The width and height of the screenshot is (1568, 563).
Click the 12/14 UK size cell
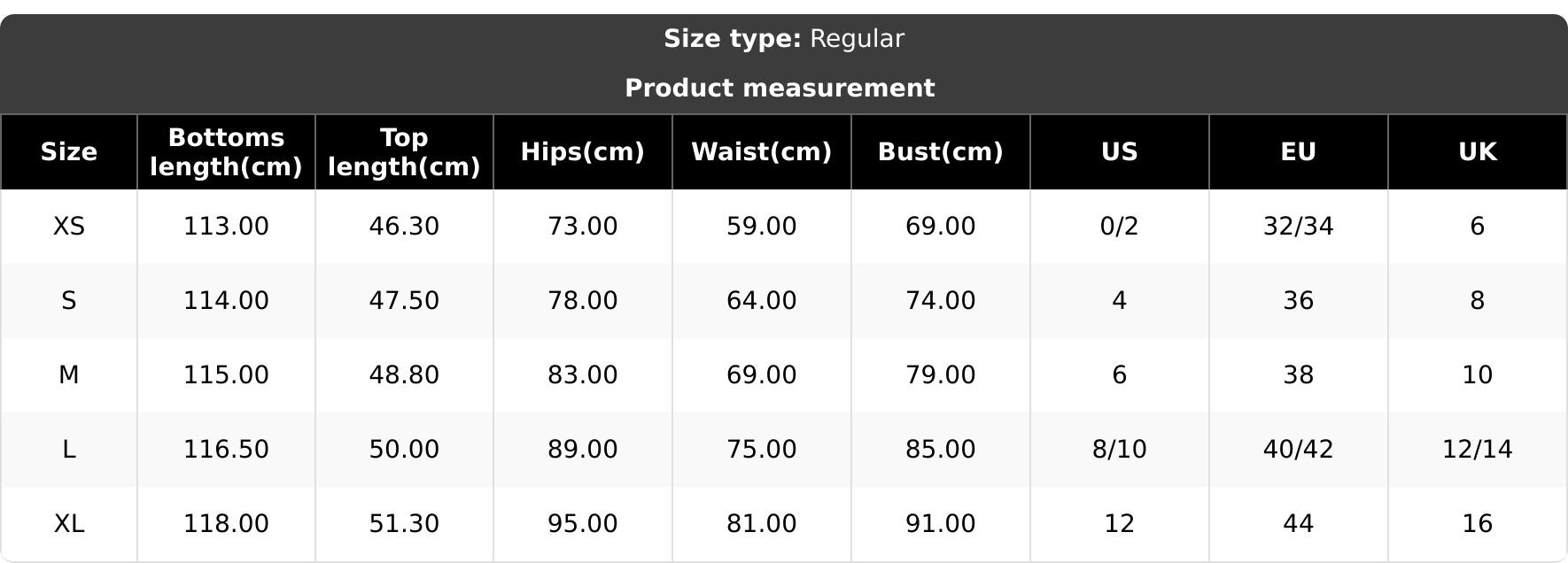pos(1477,450)
